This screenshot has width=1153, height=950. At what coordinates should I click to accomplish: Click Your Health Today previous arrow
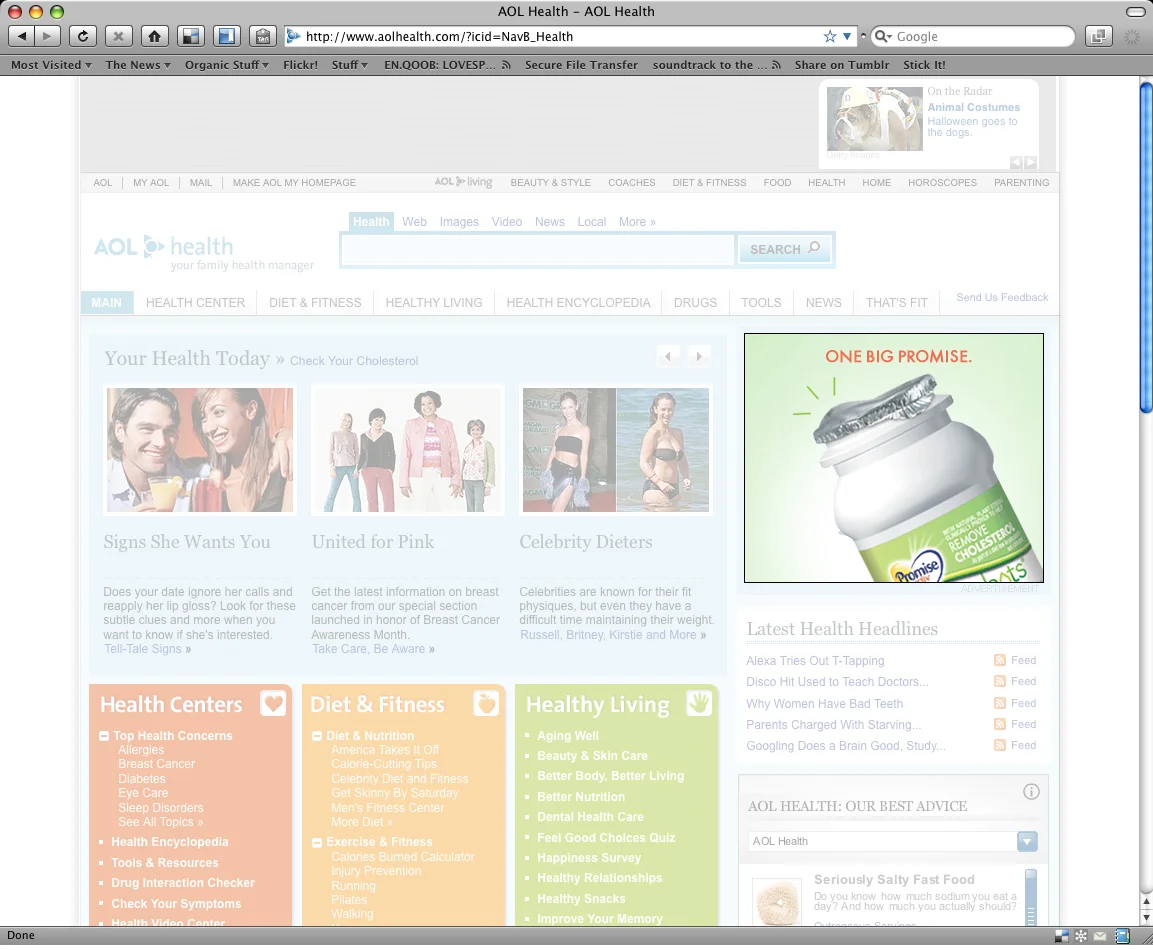click(x=668, y=357)
